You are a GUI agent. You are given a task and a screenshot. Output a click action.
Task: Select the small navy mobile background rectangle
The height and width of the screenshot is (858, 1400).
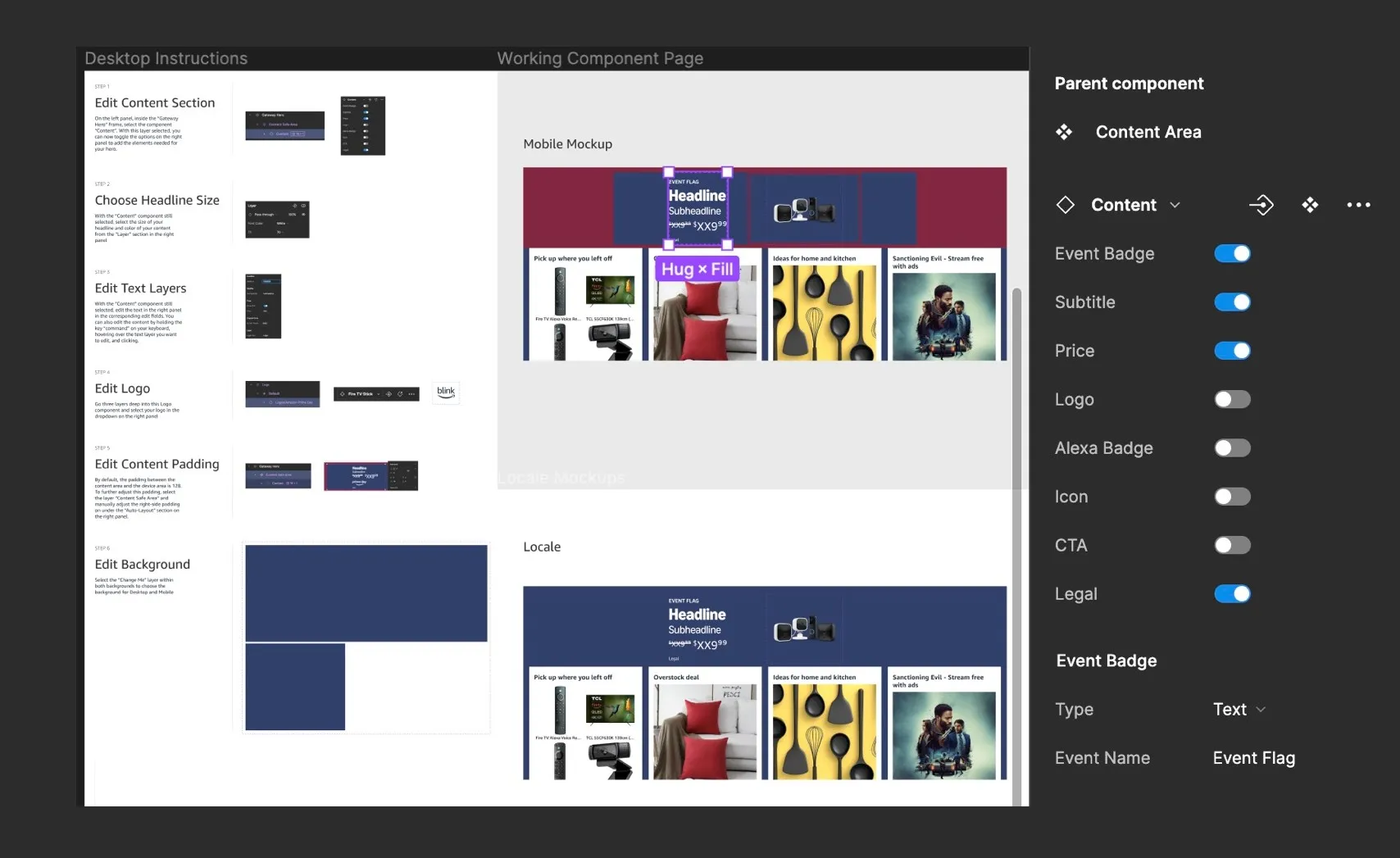[x=295, y=687]
